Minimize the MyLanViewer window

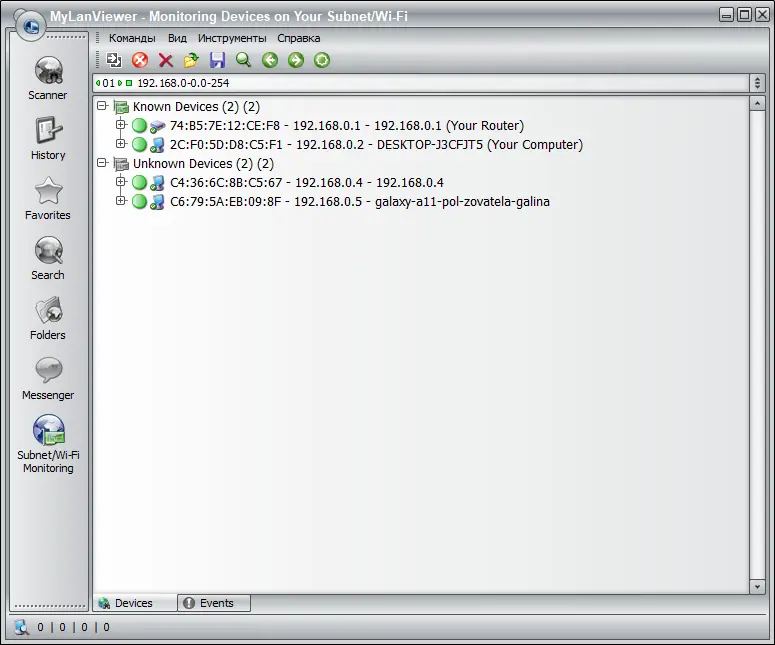[x=727, y=15]
